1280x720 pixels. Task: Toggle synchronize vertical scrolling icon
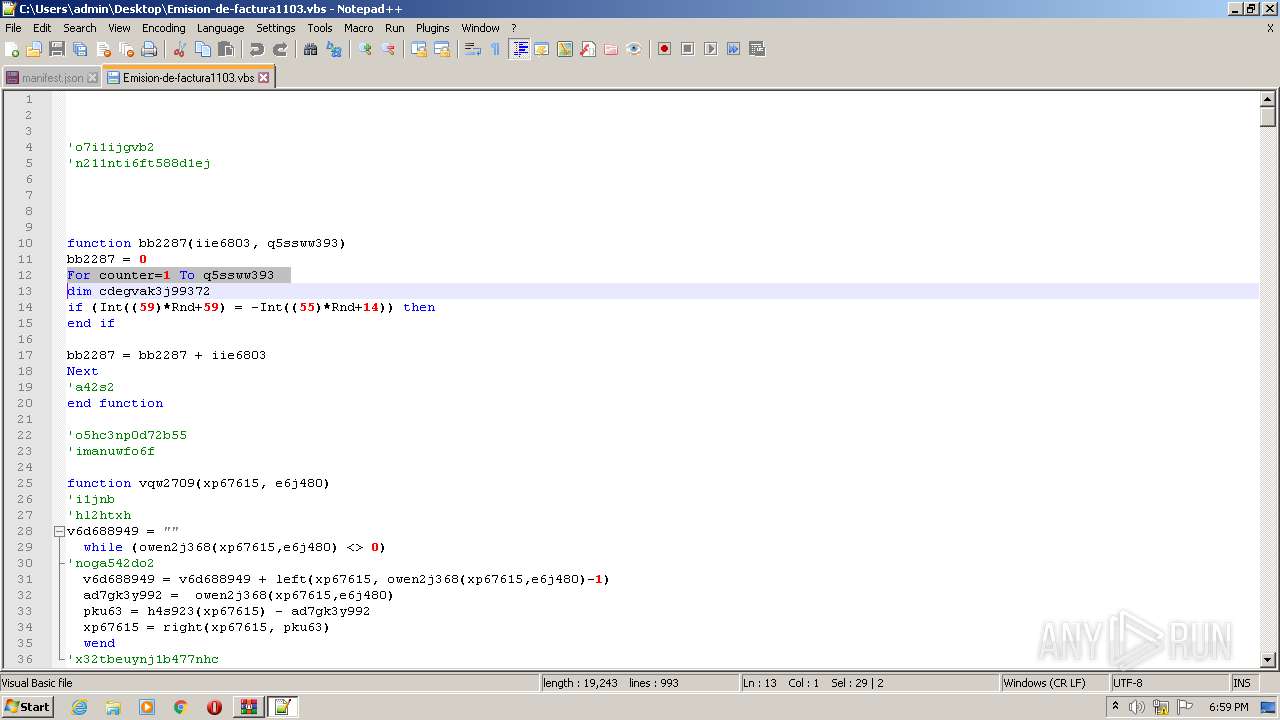pos(419,49)
